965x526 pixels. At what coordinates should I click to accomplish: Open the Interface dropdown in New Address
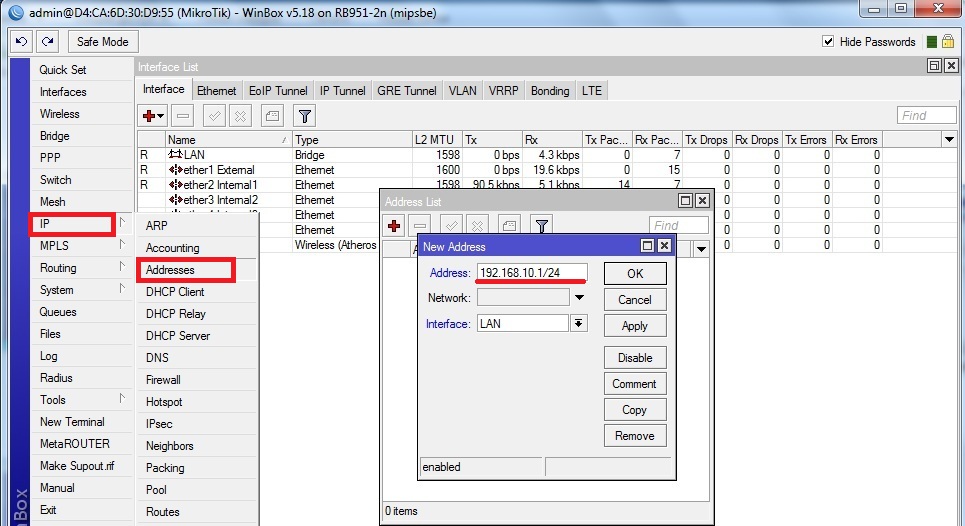coord(579,324)
